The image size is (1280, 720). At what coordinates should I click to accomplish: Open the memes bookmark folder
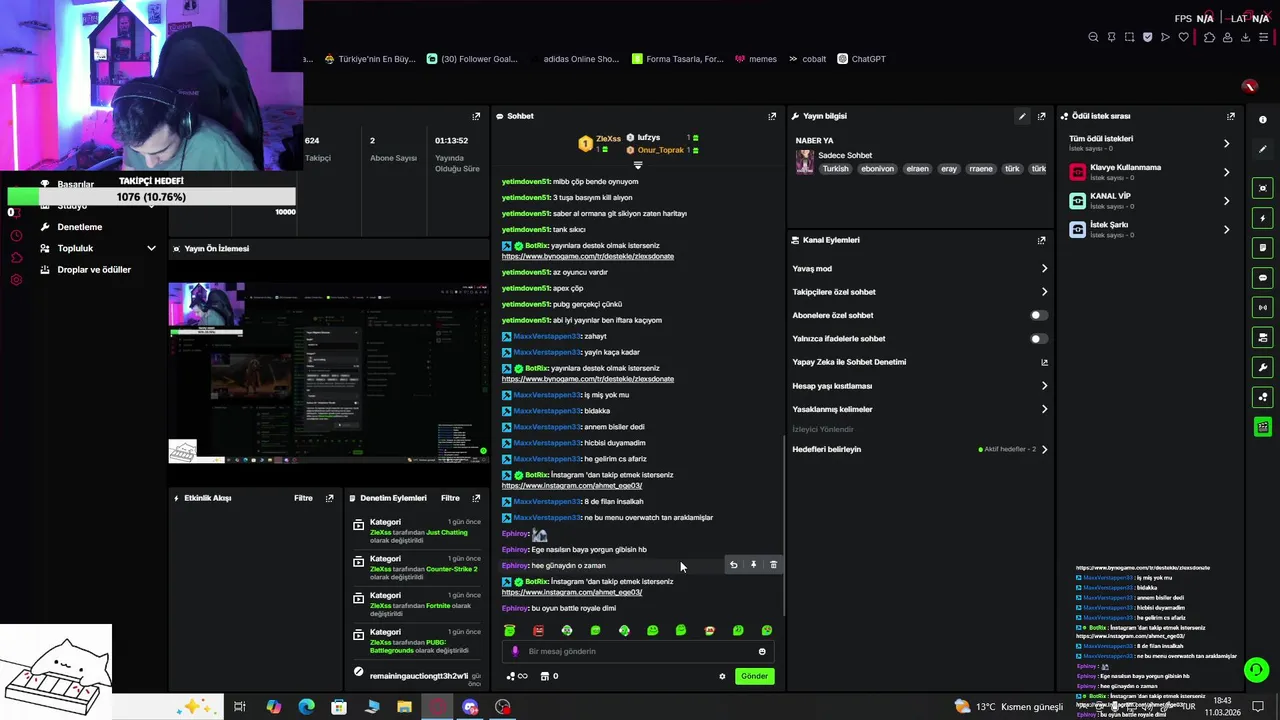pyautogui.click(x=756, y=59)
